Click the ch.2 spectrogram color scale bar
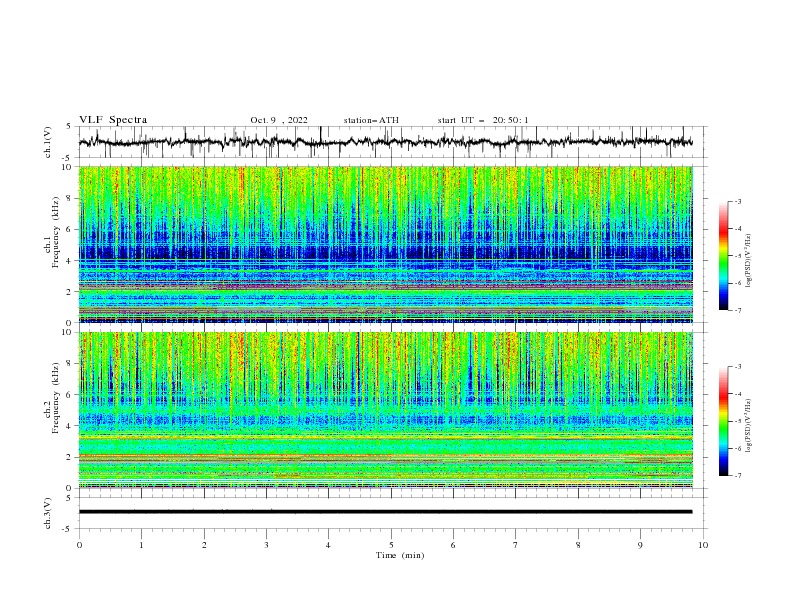Viewport: 792px width, 612px height. pos(723,421)
